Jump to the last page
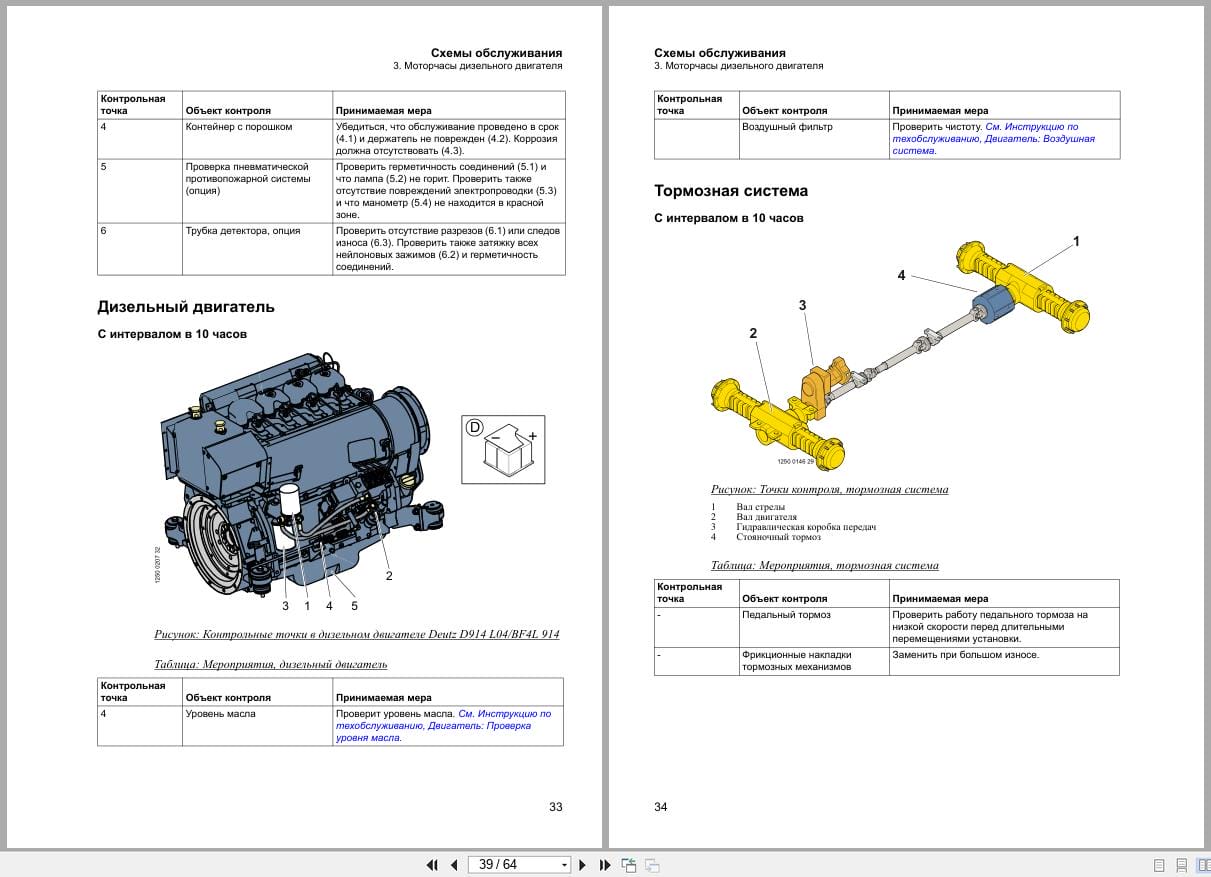1211x877 pixels. click(x=605, y=865)
